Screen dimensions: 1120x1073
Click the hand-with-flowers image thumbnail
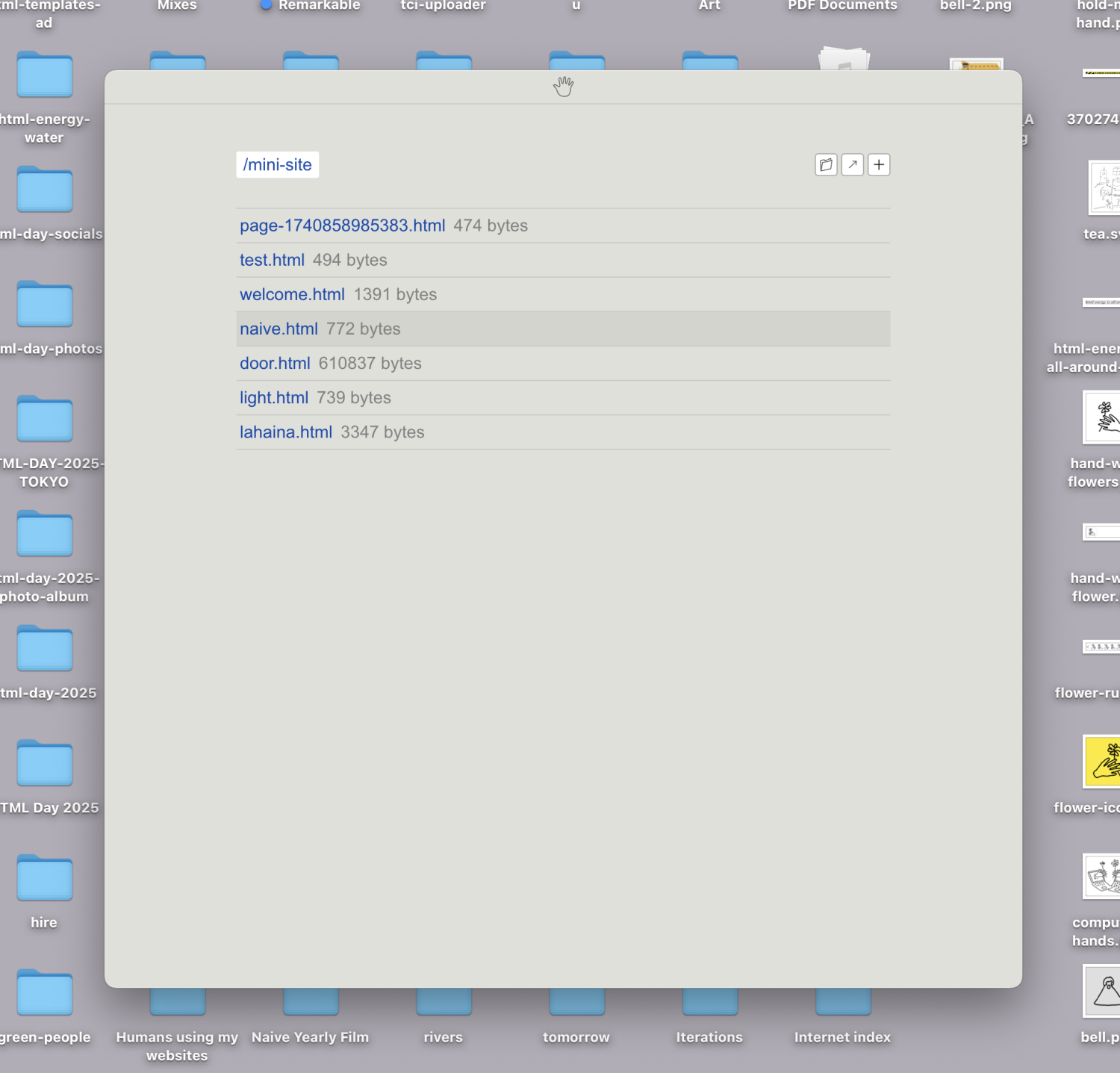point(1103,417)
